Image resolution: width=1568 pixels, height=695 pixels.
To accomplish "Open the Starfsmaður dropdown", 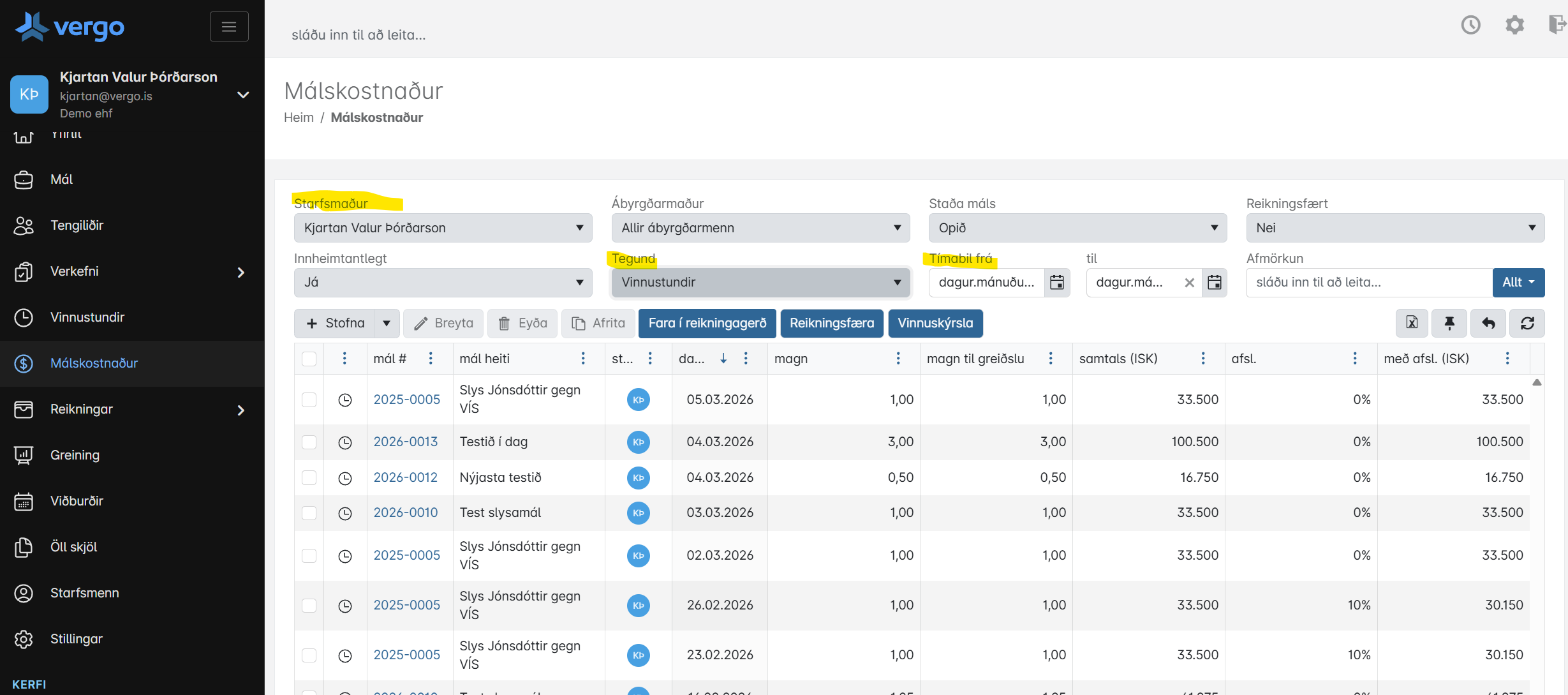I will click(443, 228).
